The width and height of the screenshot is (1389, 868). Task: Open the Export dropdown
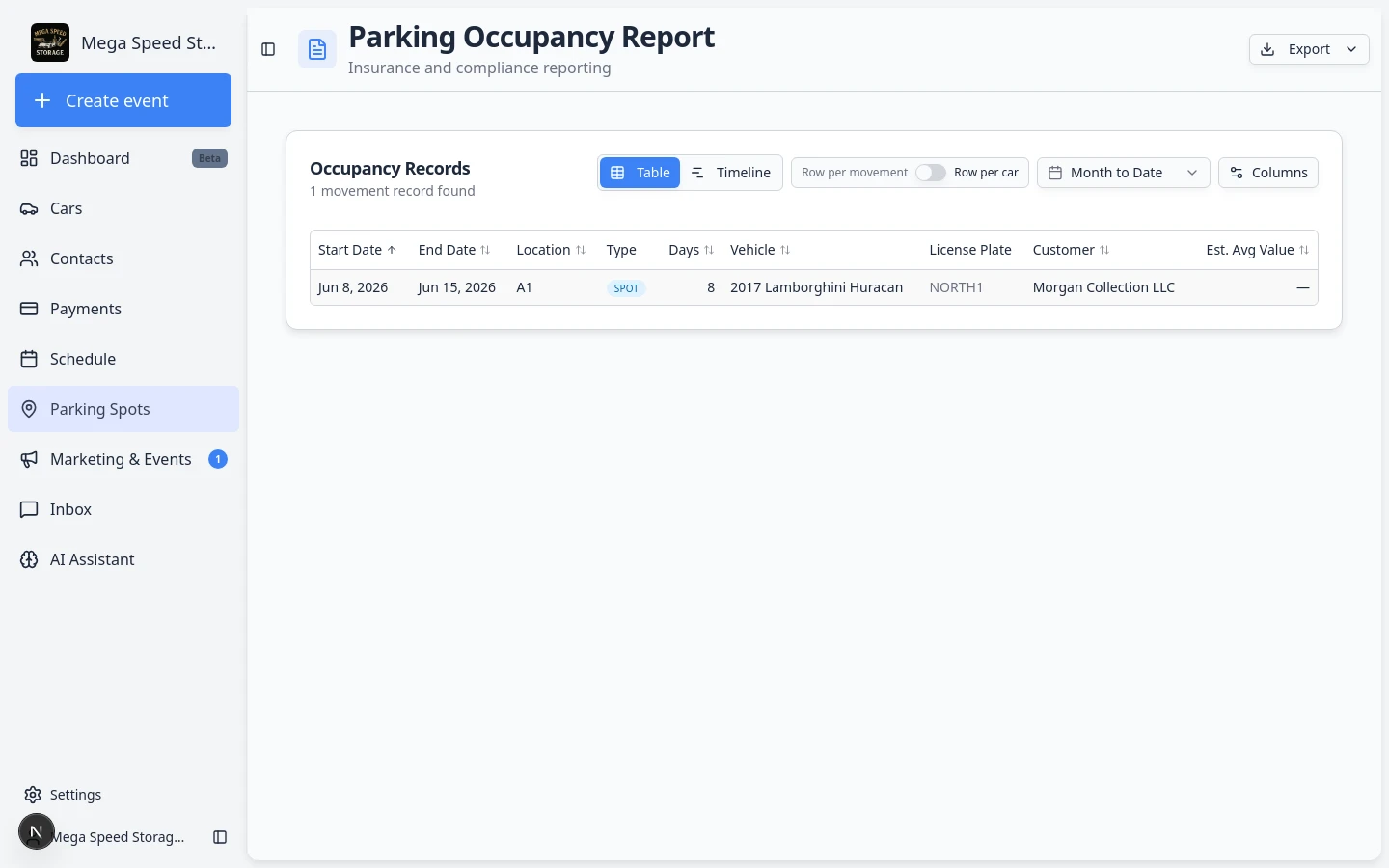click(1309, 49)
